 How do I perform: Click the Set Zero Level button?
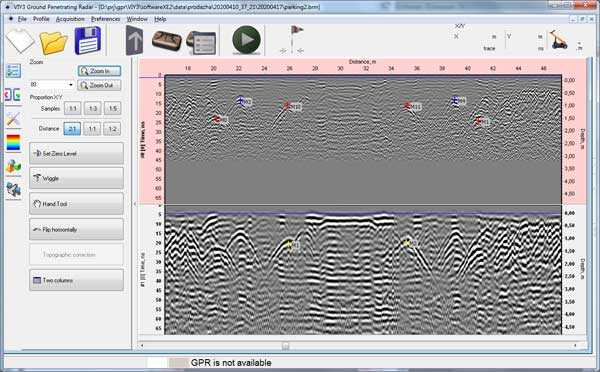click(x=77, y=153)
